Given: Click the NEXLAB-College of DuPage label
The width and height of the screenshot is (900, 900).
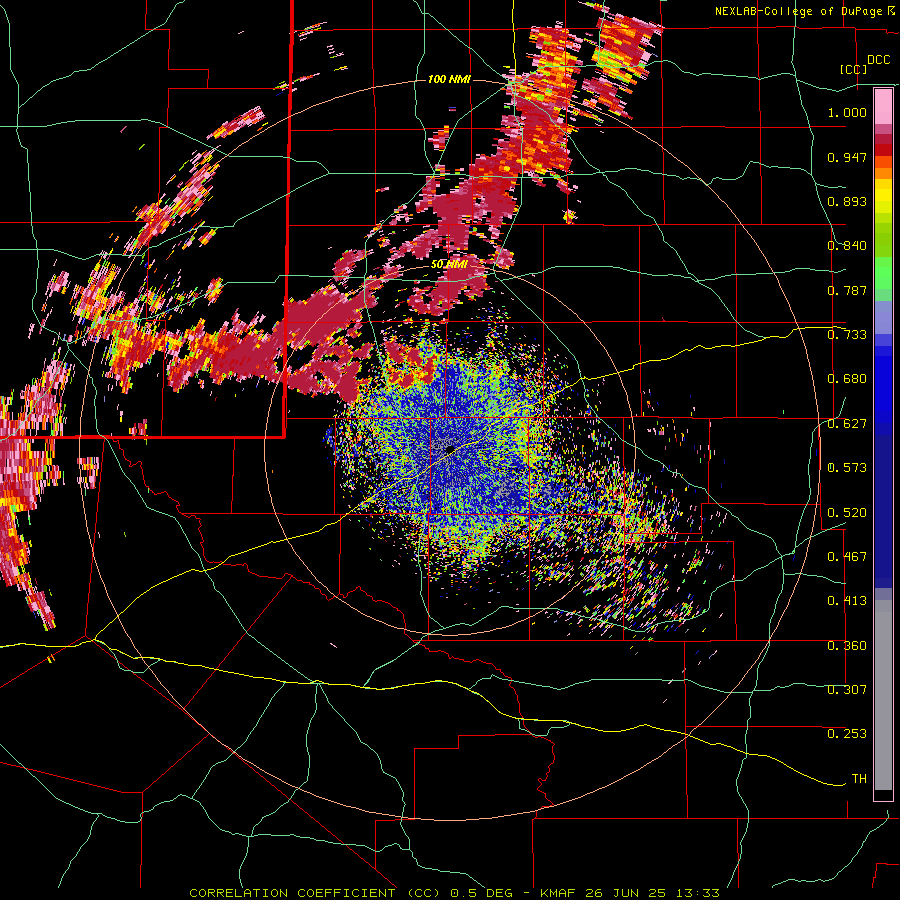Looking at the screenshot, I should click(x=800, y=11).
